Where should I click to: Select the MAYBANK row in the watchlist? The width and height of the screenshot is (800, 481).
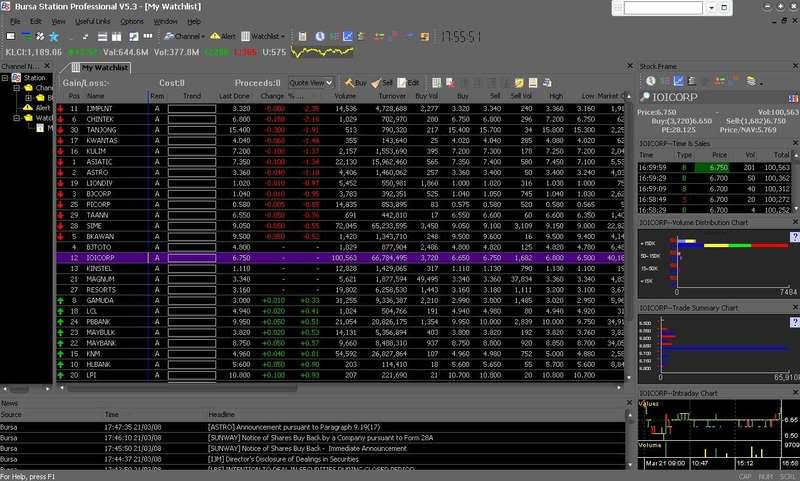coord(340,343)
